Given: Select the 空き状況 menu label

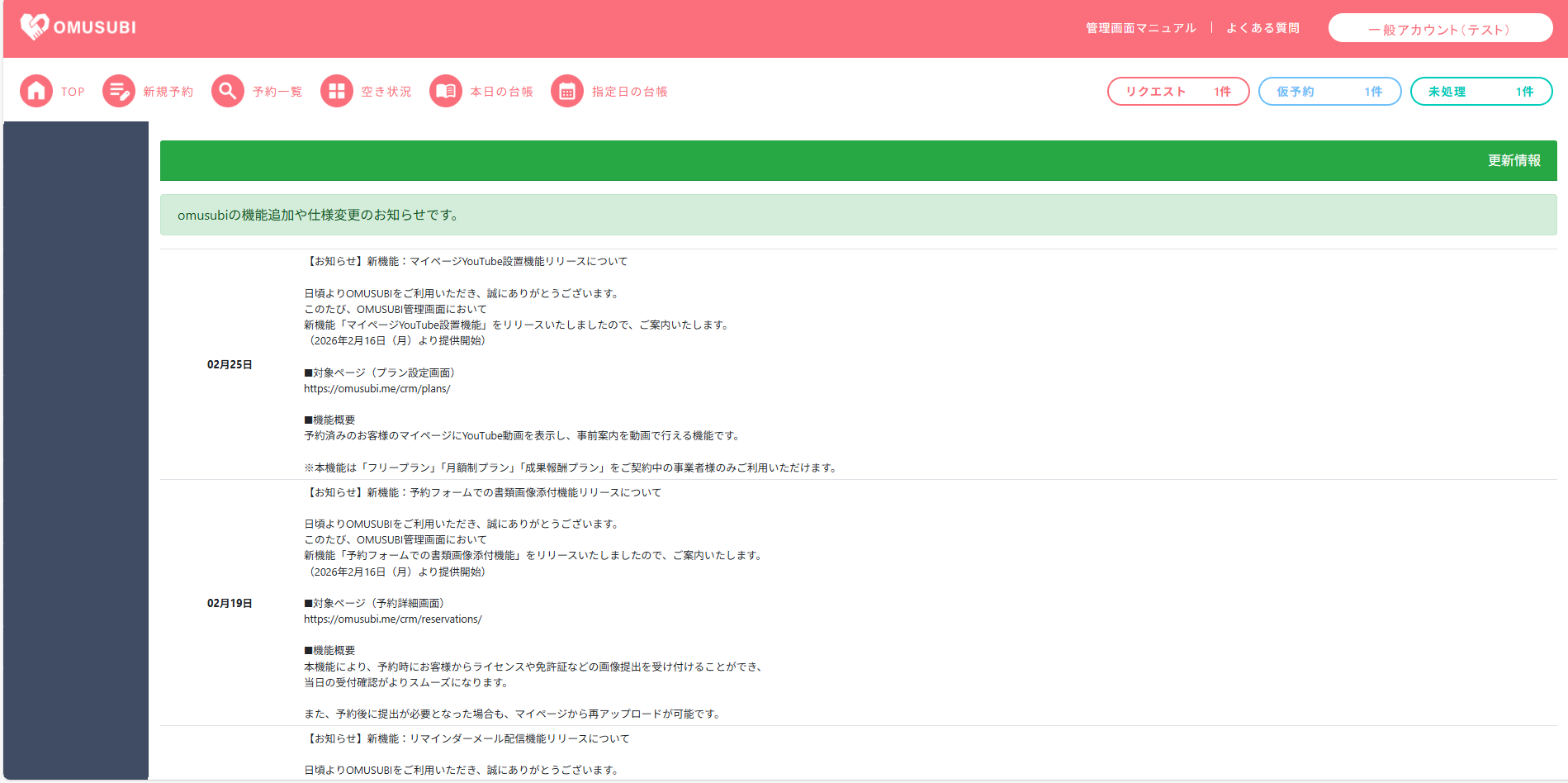Looking at the screenshot, I should coord(386,92).
